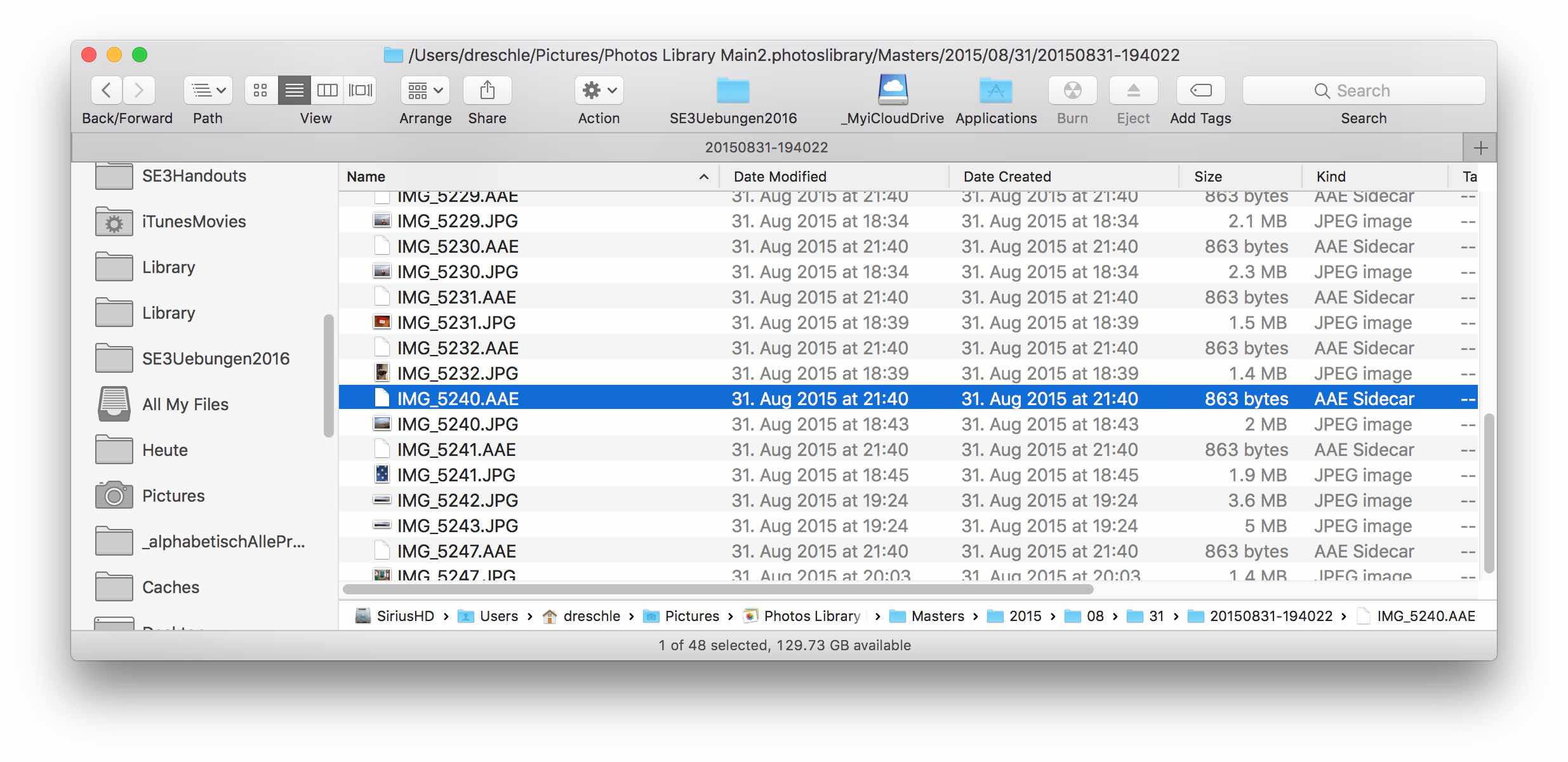Open SE3Uebungen2016 toolbar folder icon

tap(733, 90)
